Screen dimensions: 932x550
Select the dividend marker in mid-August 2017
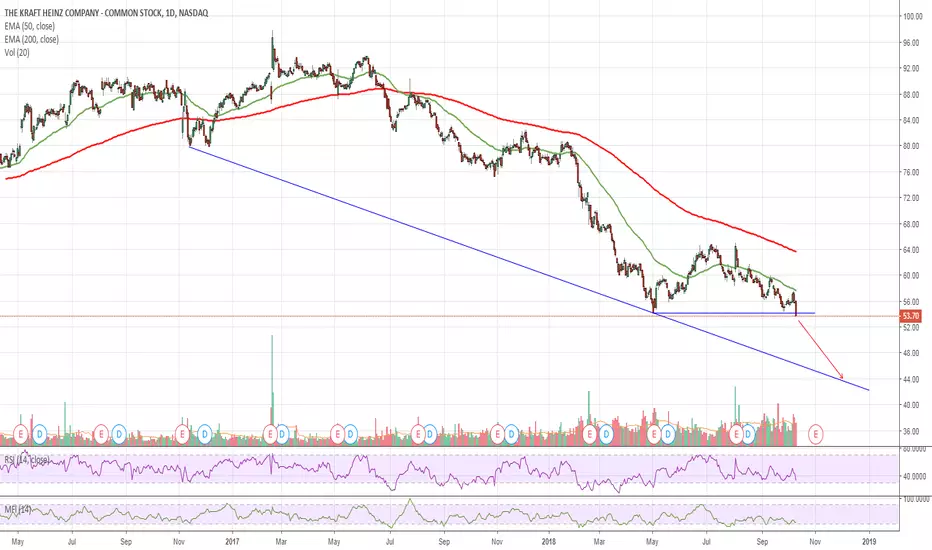(x=430, y=434)
